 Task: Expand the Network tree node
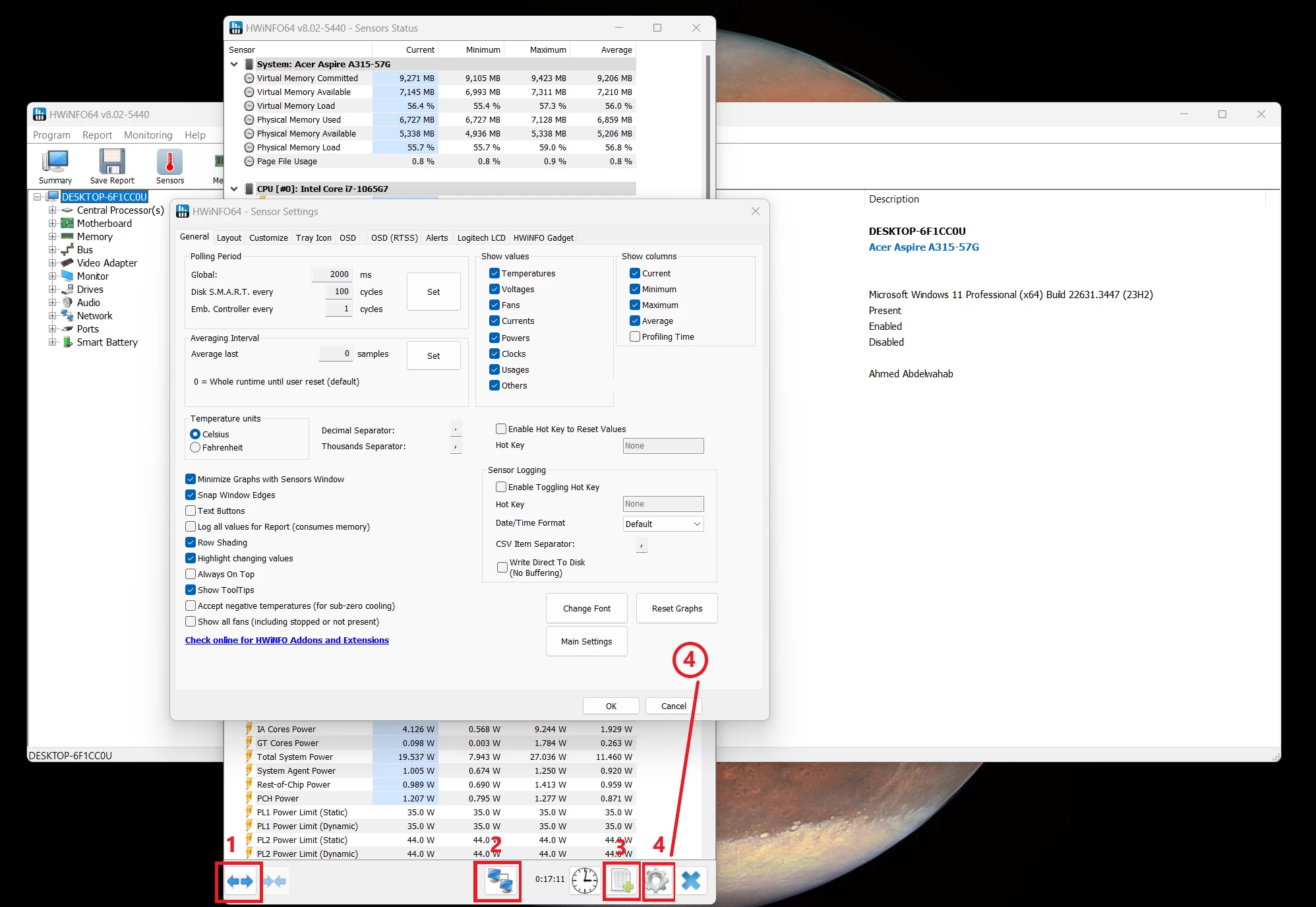(52, 316)
